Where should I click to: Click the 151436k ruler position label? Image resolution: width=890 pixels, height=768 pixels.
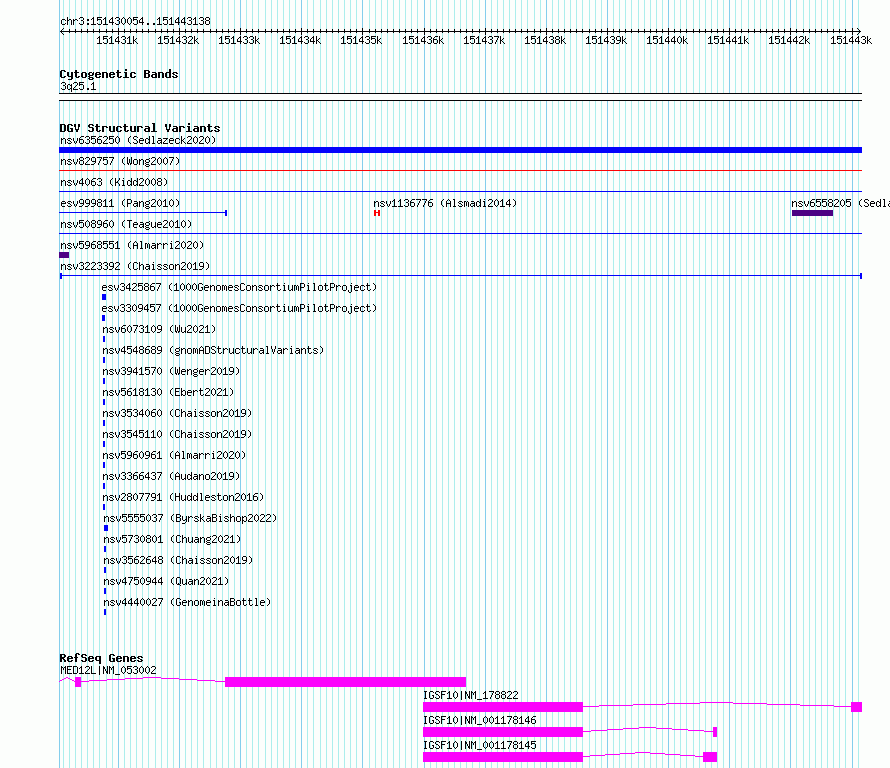(x=423, y=40)
